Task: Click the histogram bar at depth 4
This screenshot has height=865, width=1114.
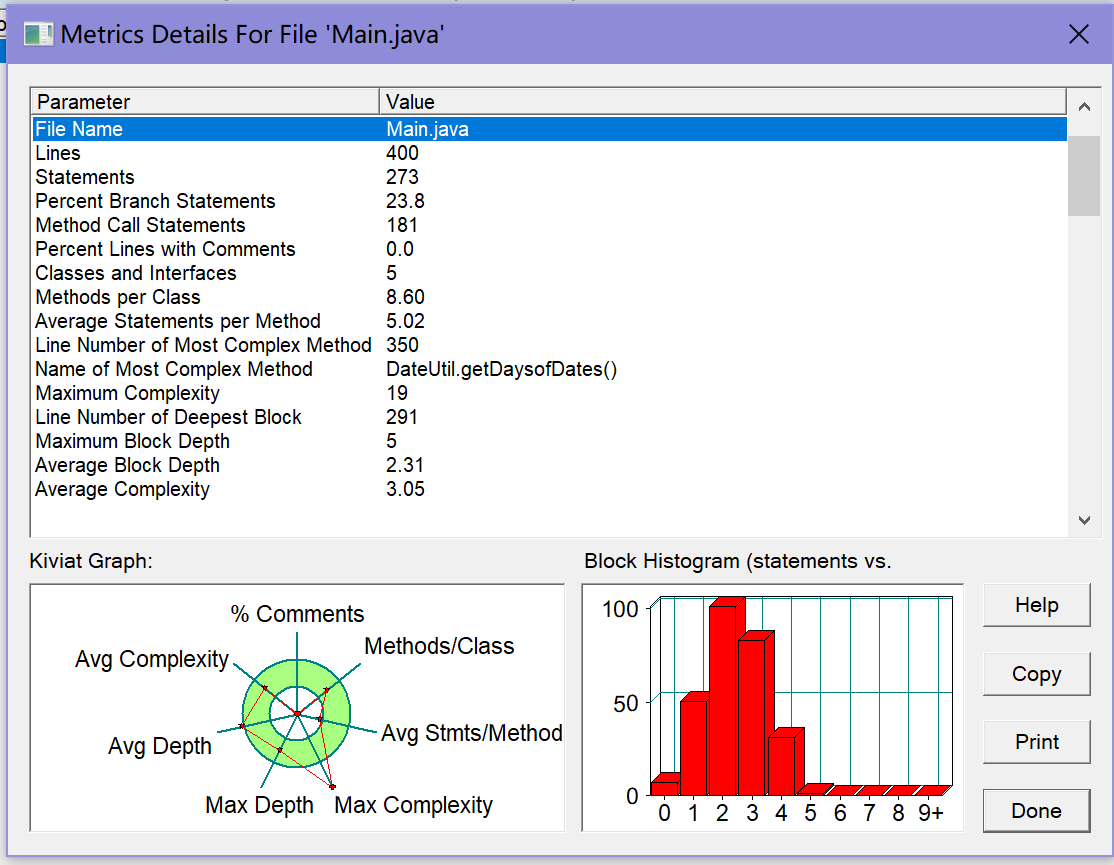Action: (x=782, y=764)
